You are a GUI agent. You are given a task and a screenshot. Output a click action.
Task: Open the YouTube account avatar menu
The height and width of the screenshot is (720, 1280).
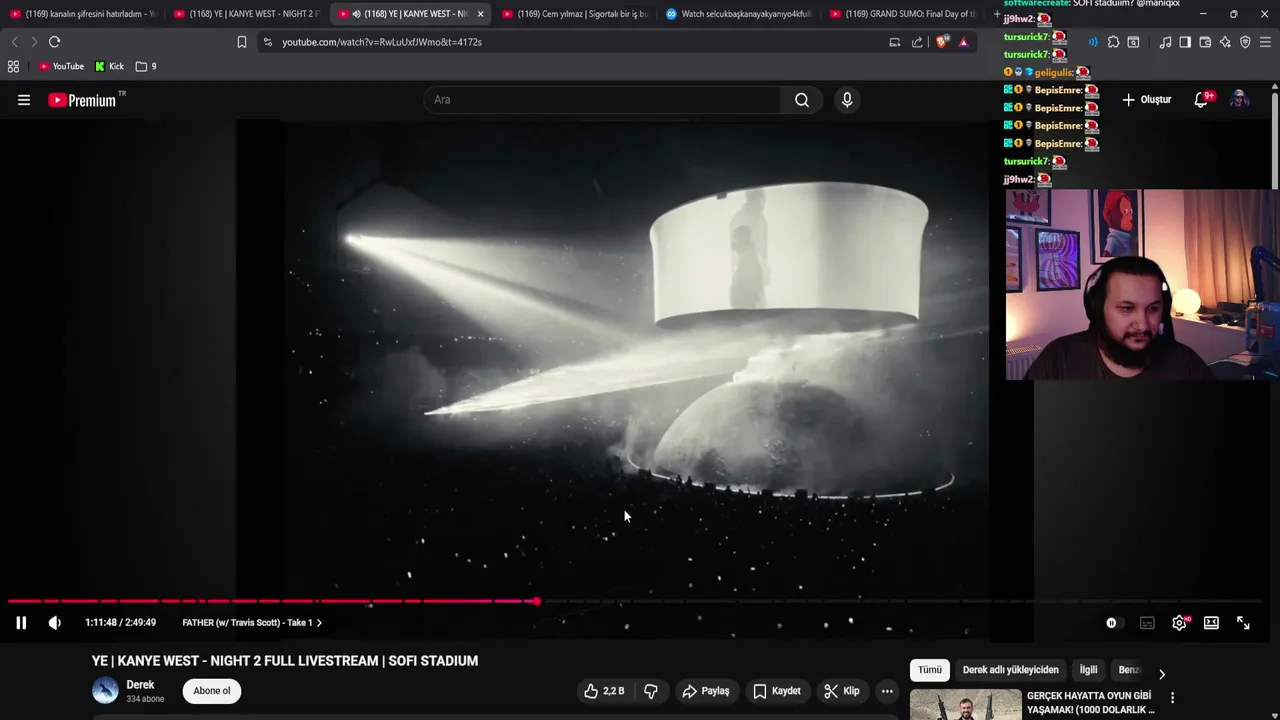pyautogui.click(x=1239, y=100)
